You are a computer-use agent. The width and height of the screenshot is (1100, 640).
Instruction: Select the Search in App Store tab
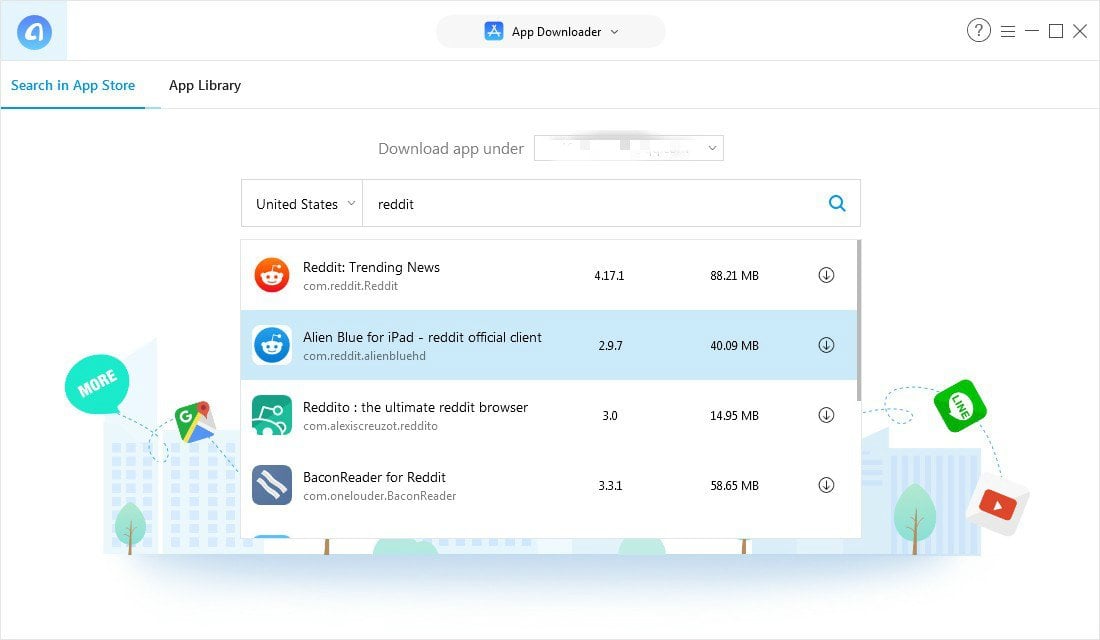[x=73, y=85]
